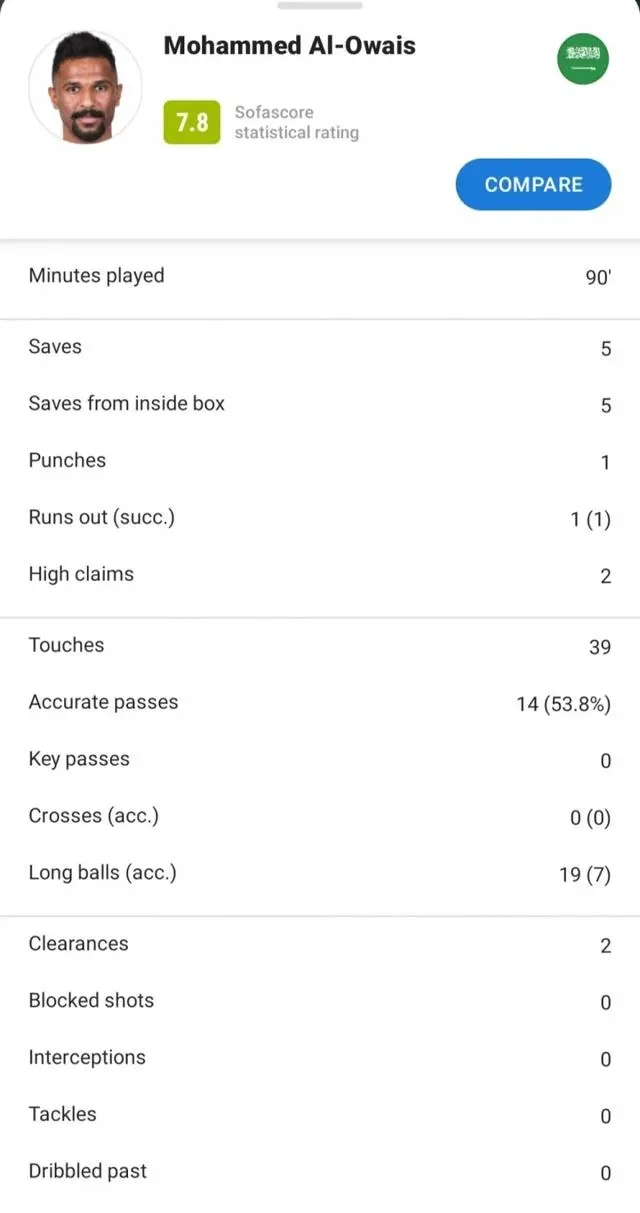Select the Key passes row
The height and width of the screenshot is (1213, 640).
tap(320, 760)
